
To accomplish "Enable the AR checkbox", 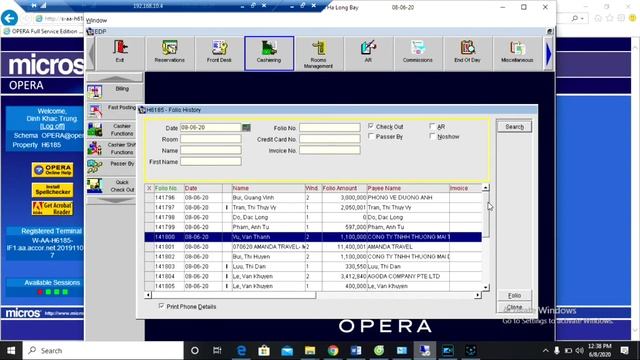I will pos(432,126).
